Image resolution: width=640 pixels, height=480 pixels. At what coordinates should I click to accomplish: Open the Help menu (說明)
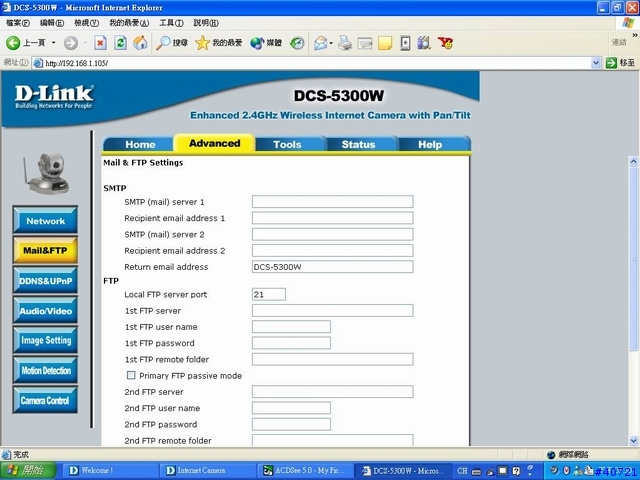click(x=206, y=23)
